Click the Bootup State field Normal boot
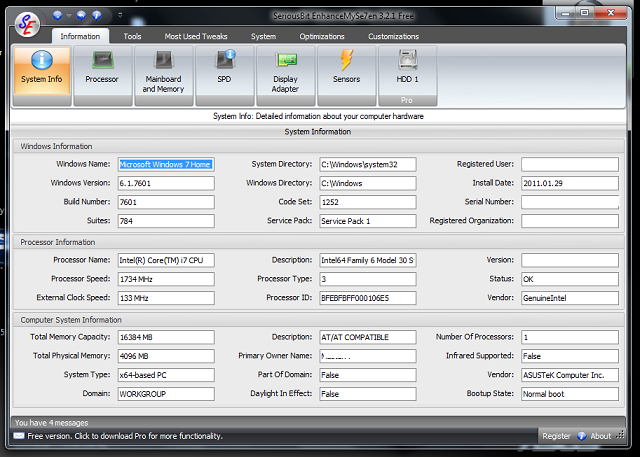 [x=570, y=394]
